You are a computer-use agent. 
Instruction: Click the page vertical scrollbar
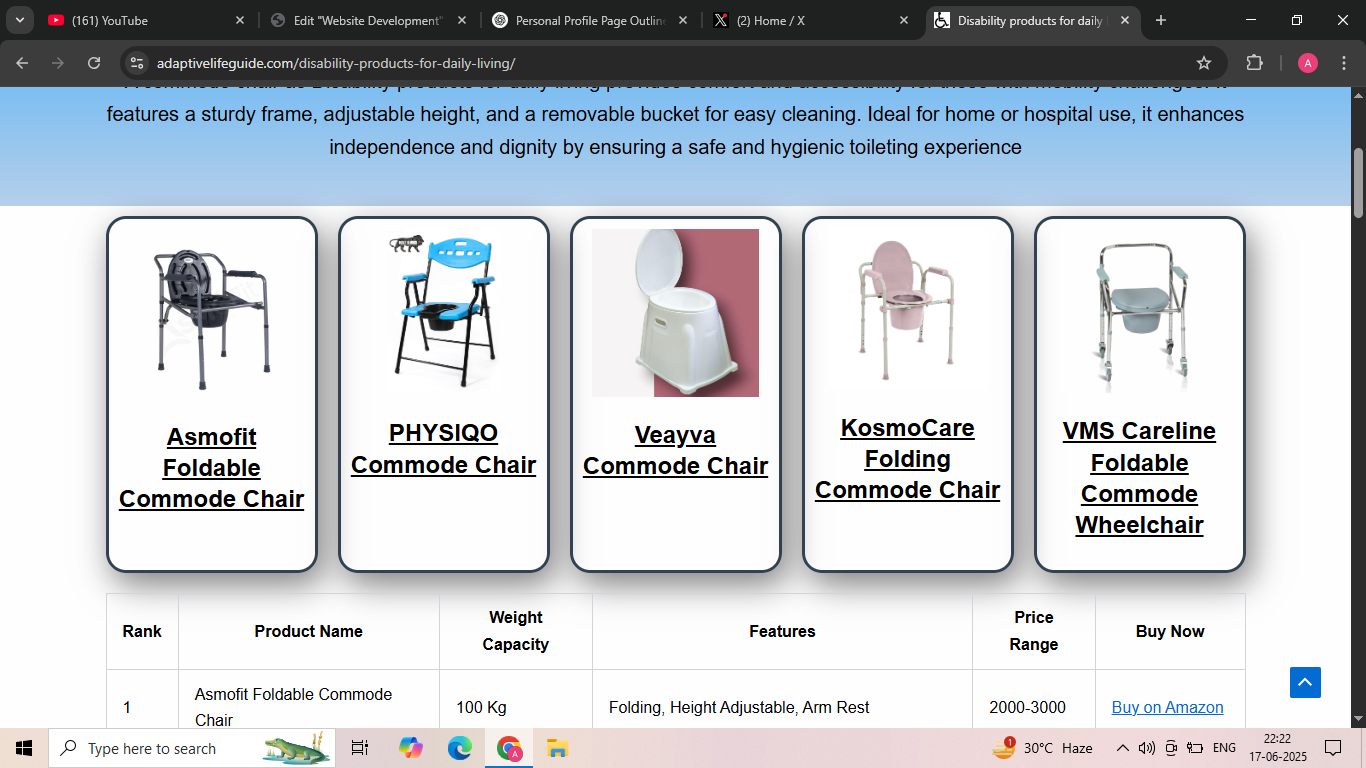[1358, 183]
